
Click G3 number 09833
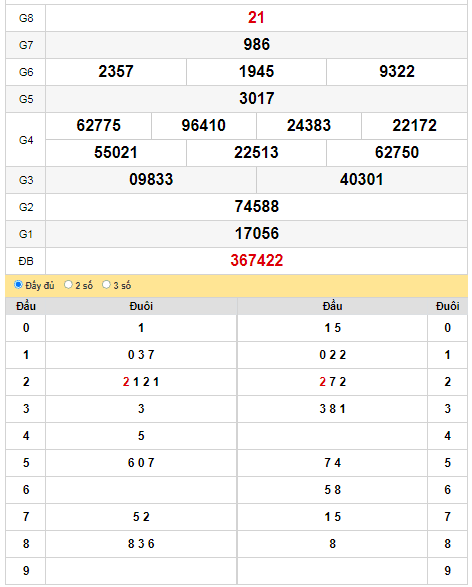pos(151,179)
